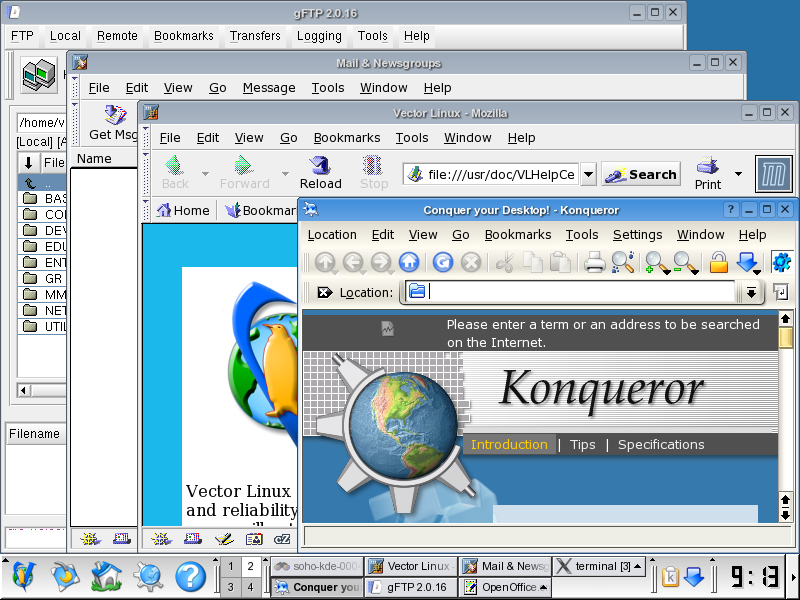Open the Logging menu in gFTP
Image resolution: width=800 pixels, height=600 pixels.
pos(319,36)
